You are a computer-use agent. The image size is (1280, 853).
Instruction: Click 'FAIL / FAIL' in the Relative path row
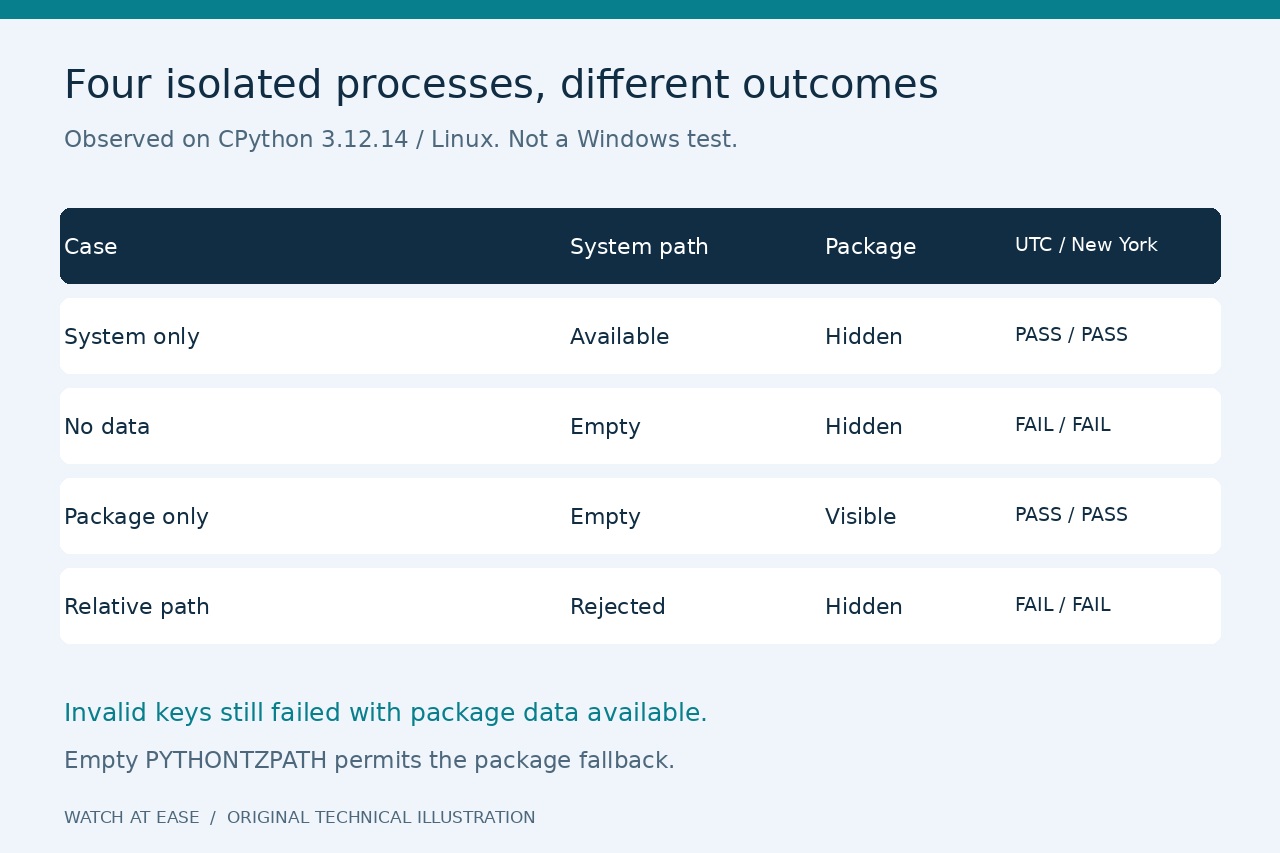click(x=1063, y=605)
